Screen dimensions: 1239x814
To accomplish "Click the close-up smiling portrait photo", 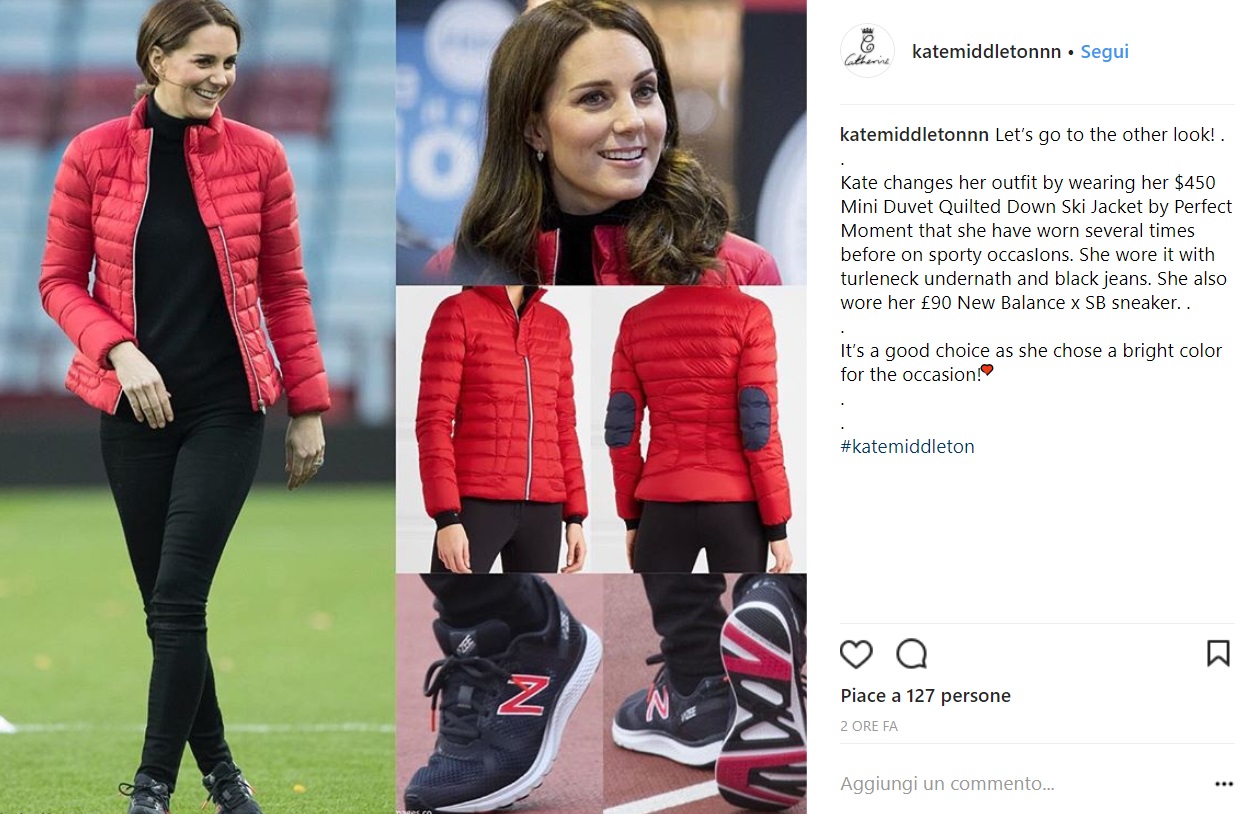I will point(601,142).
